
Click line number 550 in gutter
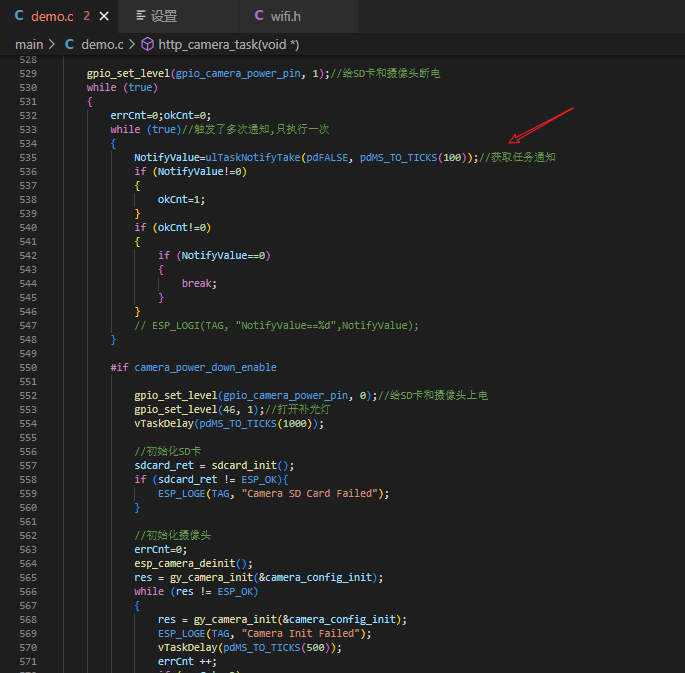tap(28, 368)
